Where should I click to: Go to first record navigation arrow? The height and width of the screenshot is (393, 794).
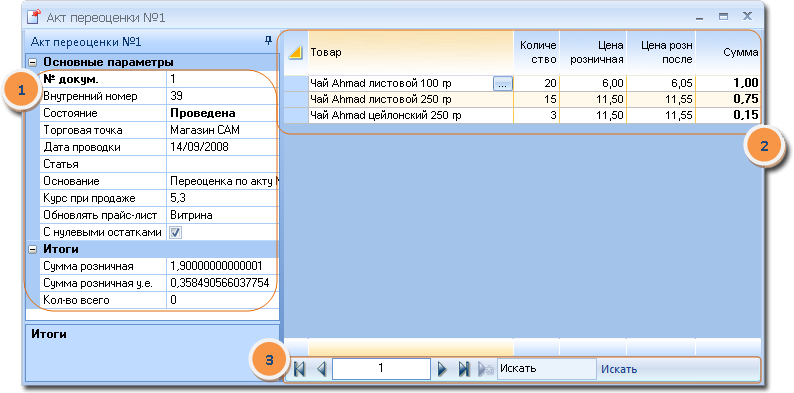[x=299, y=369]
